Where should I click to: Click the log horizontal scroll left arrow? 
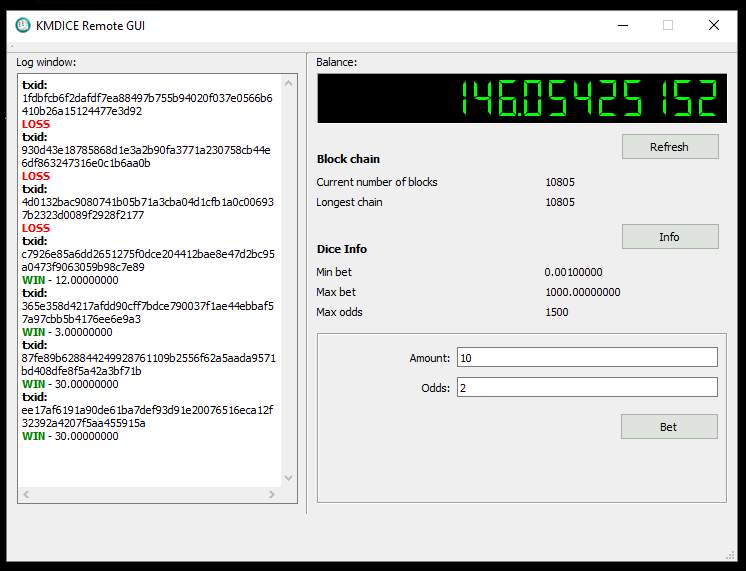click(26, 494)
